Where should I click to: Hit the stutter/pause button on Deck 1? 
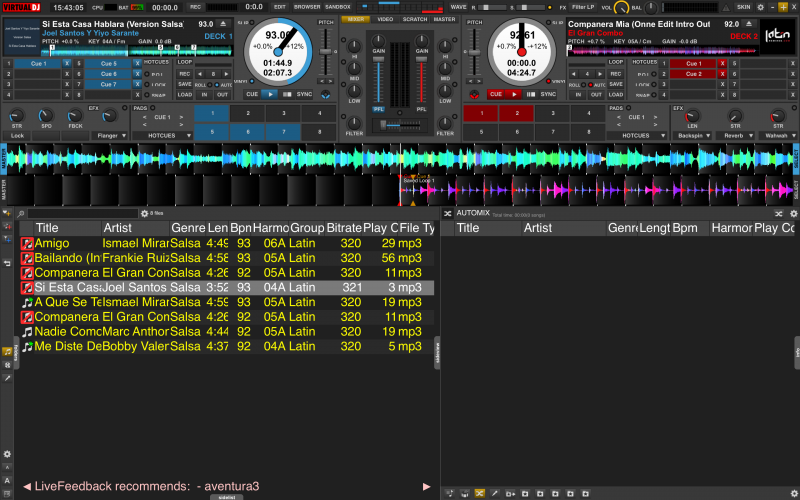point(287,94)
